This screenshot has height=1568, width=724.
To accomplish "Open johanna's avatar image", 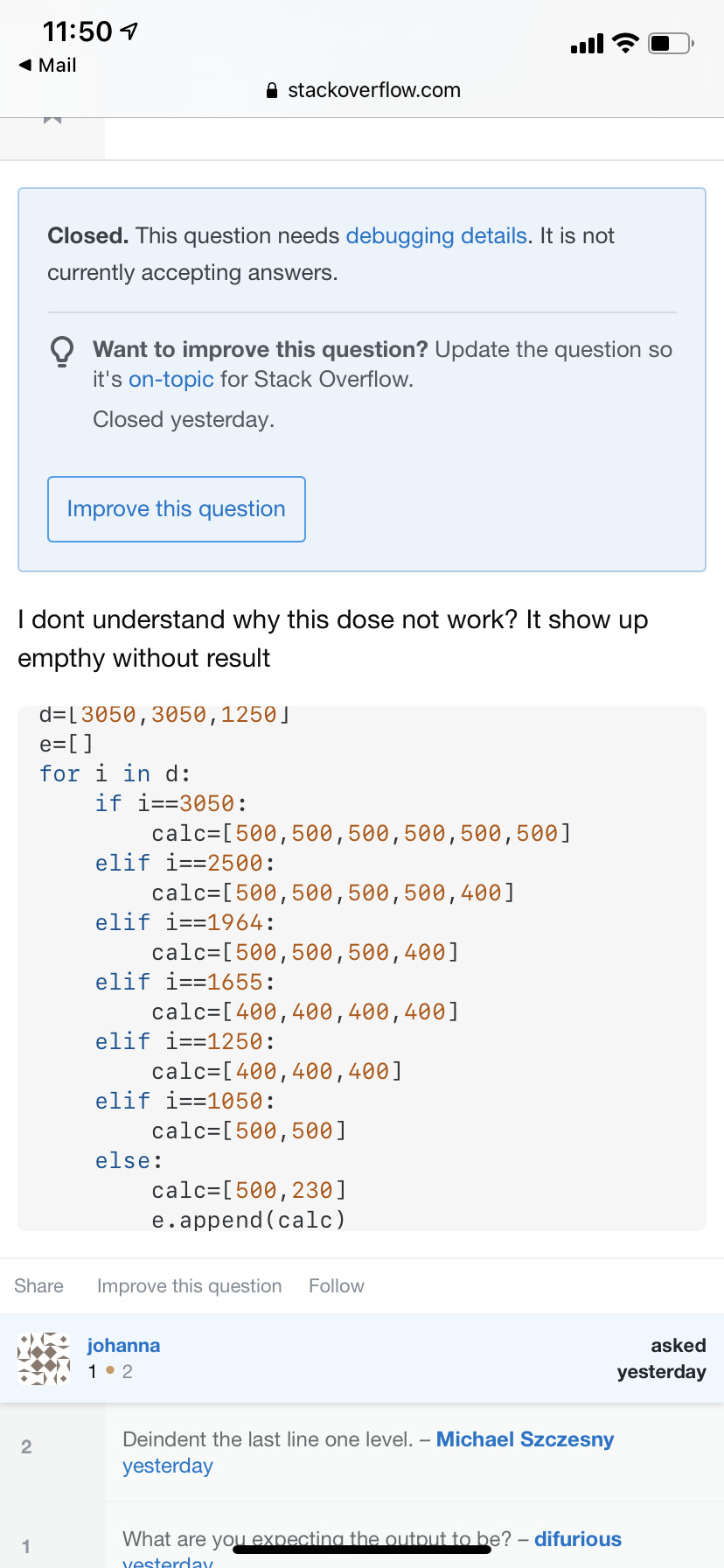I will [x=44, y=1358].
